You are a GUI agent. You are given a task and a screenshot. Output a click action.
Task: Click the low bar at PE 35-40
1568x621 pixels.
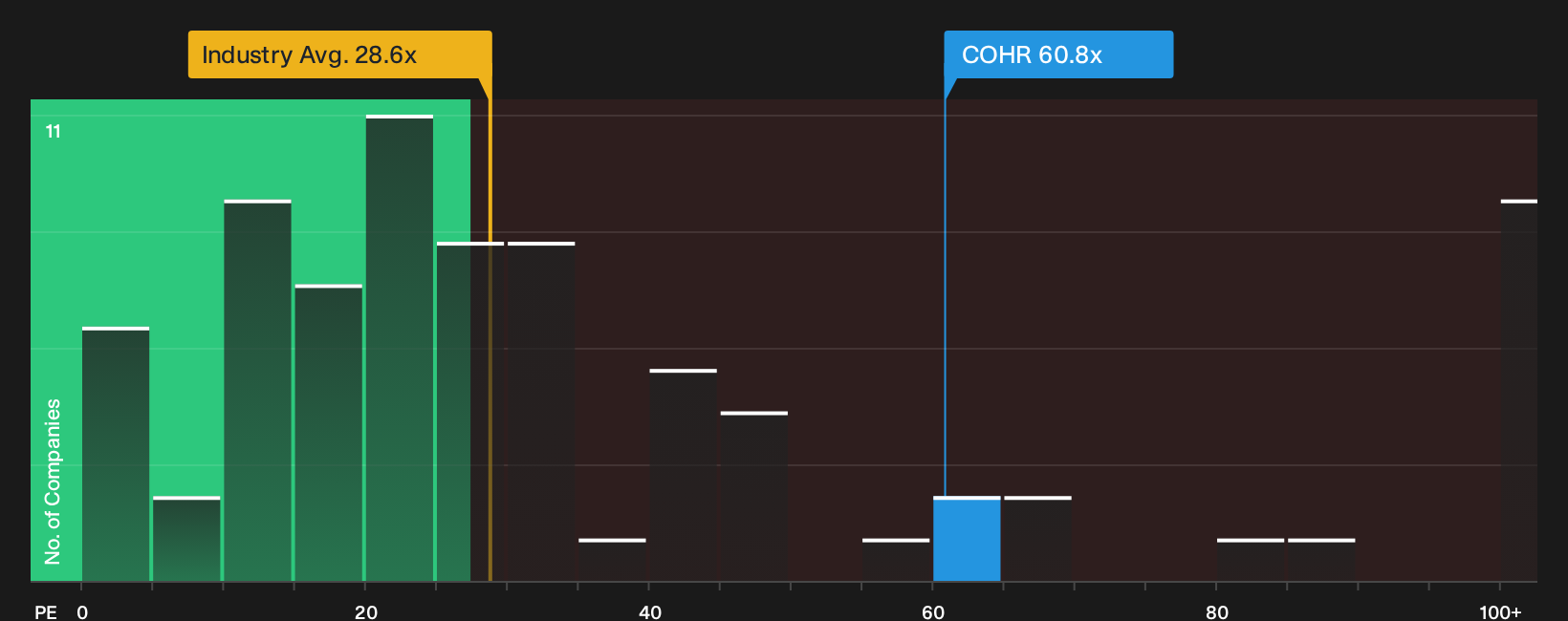[x=612, y=560]
